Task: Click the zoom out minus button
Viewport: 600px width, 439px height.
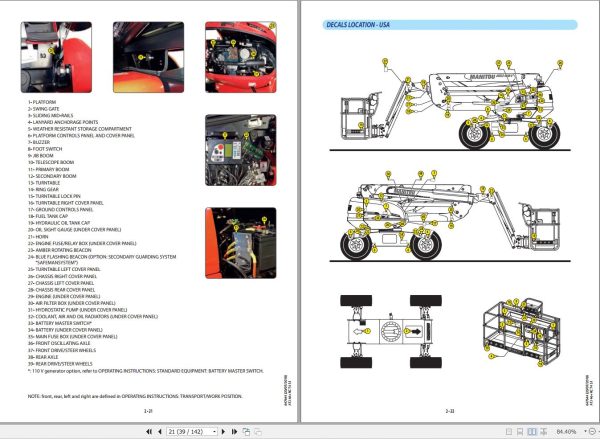Action: [593, 432]
